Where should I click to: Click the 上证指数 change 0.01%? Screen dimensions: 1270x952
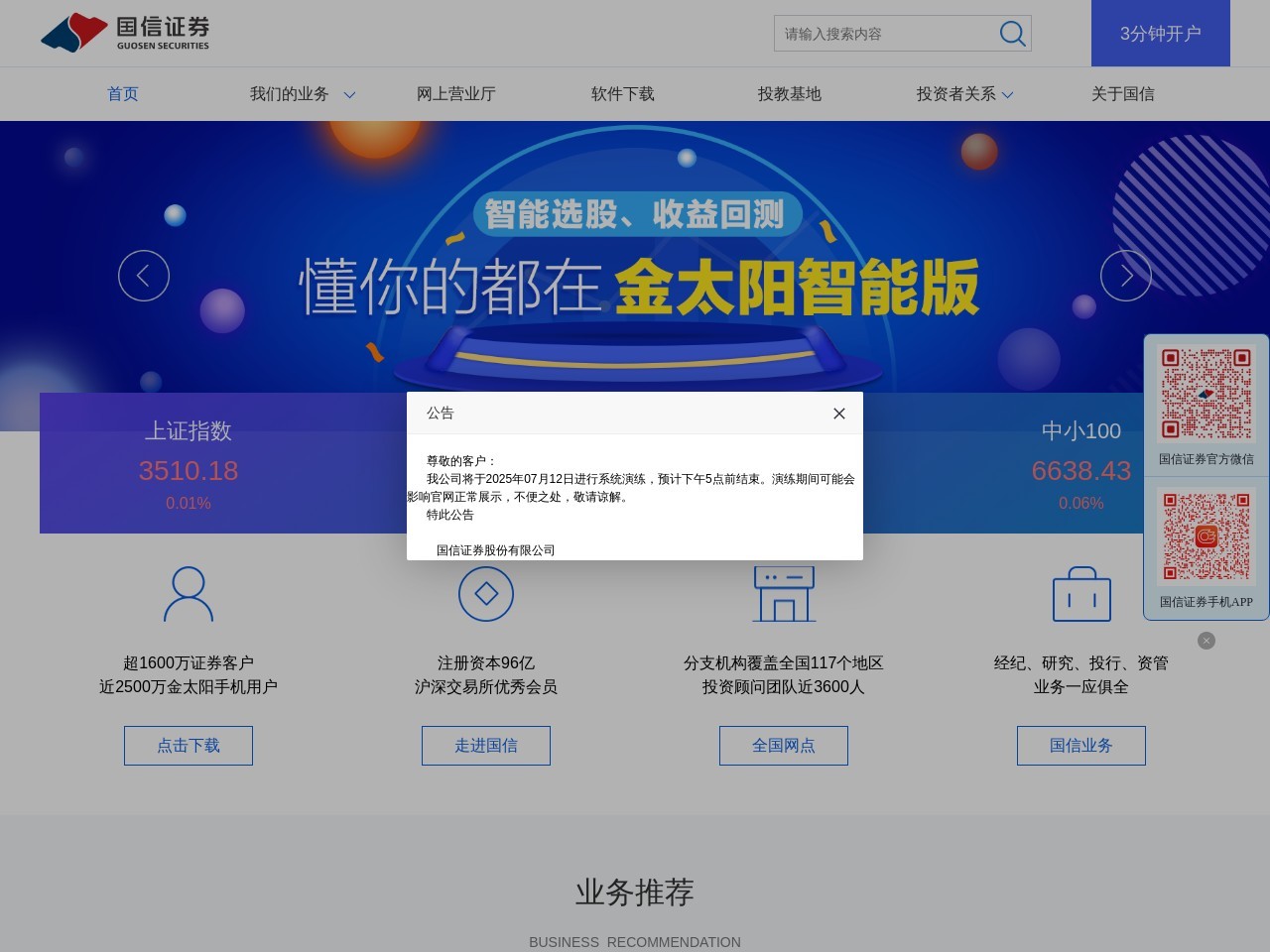189,504
